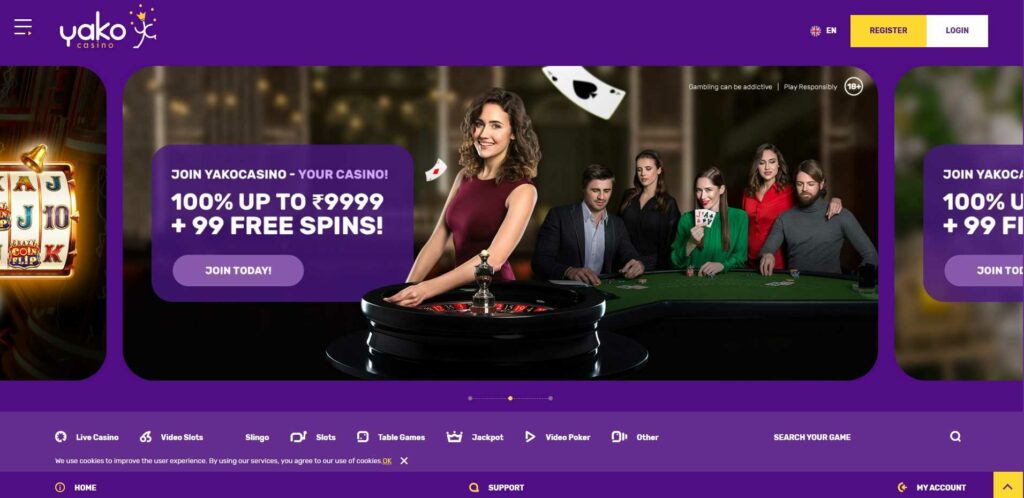Click the Yako Casino logo
This screenshot has width=1024, height=498.
tap(108, 27)
